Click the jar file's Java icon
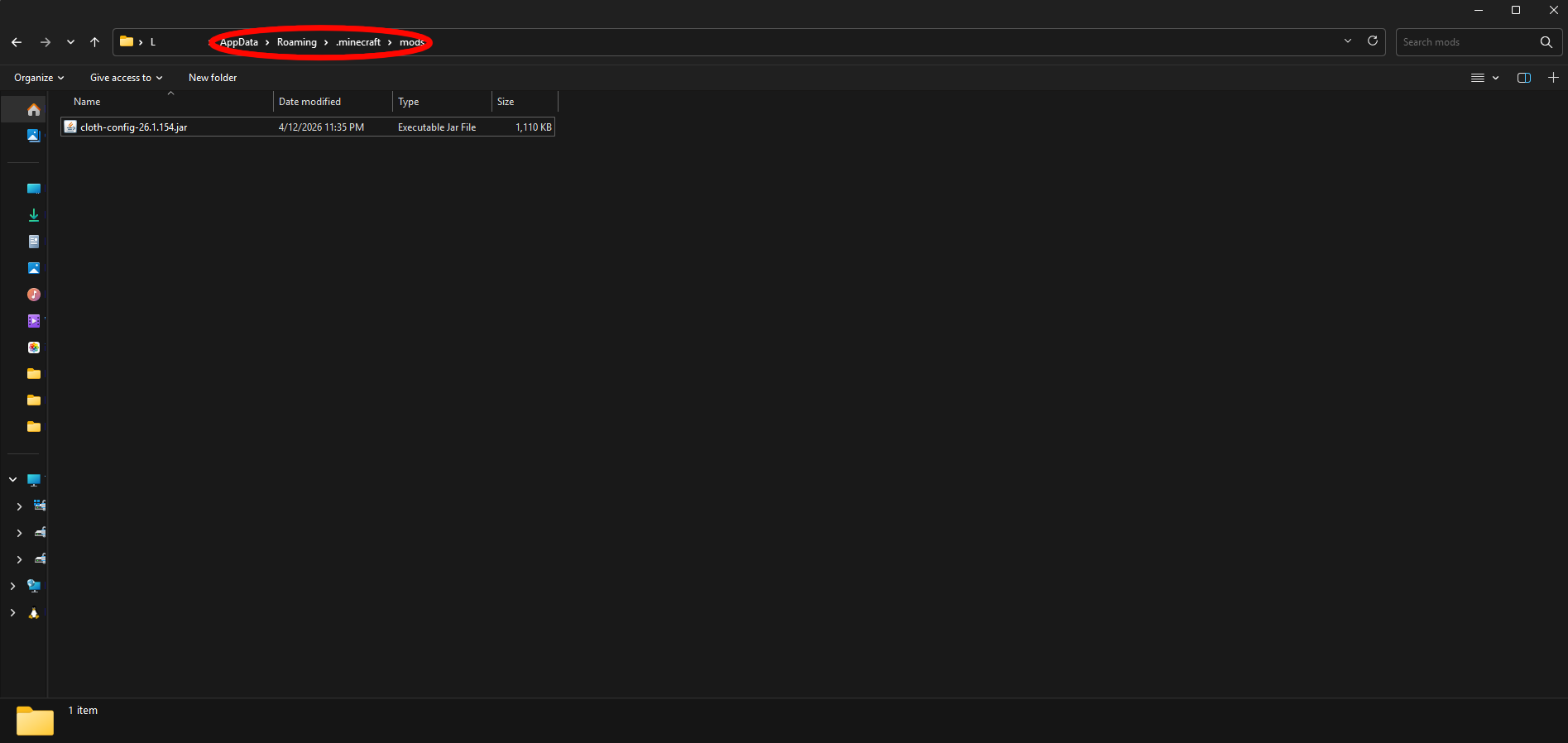Image resolution: width=1568 pixels, height=743 pixels. tap(71, 127)
